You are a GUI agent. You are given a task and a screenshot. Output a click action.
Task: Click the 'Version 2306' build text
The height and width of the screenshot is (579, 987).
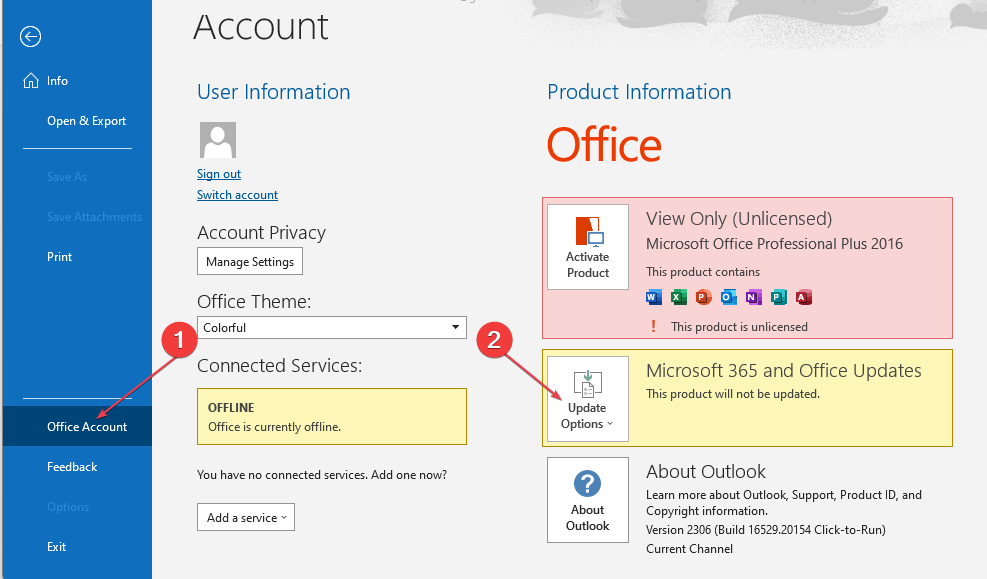(765, 530)
